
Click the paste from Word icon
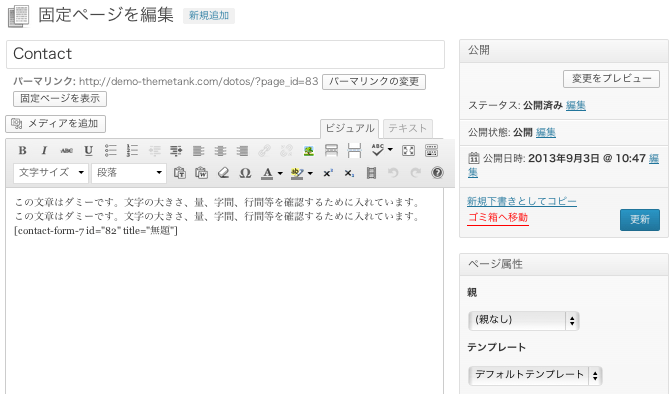pyautogui.click(x=201, y=173)
